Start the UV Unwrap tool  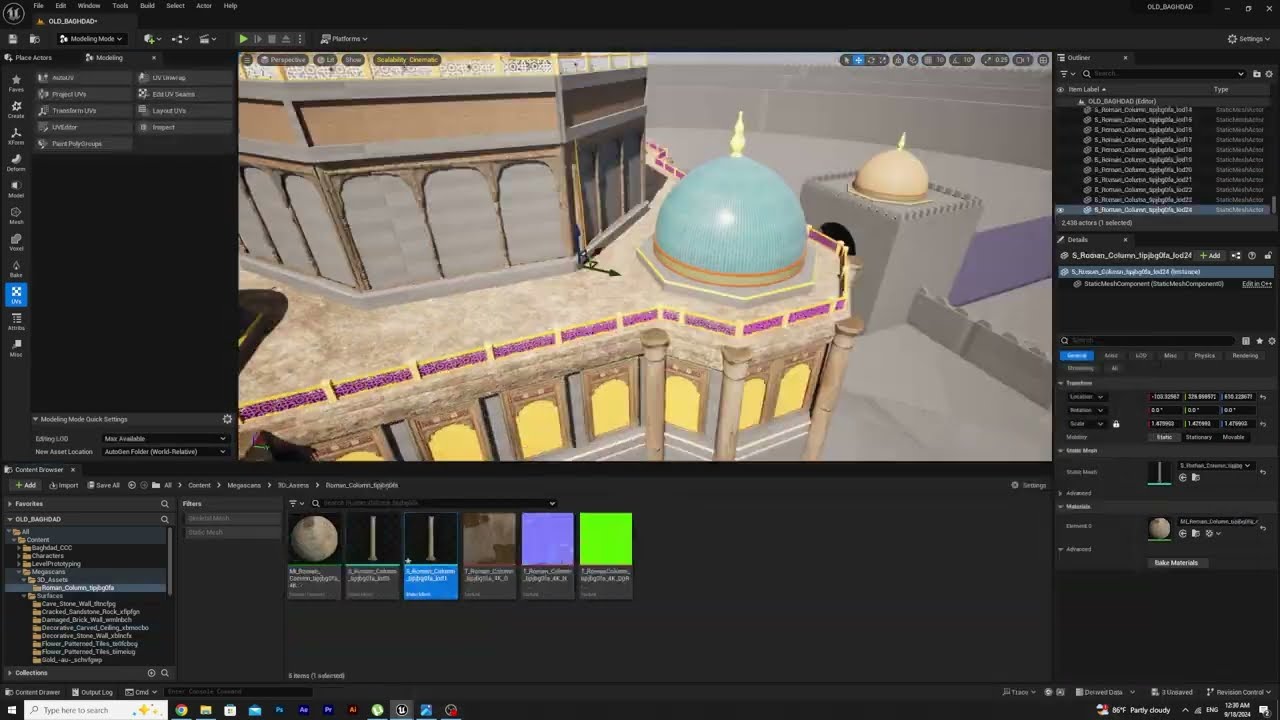184,78
